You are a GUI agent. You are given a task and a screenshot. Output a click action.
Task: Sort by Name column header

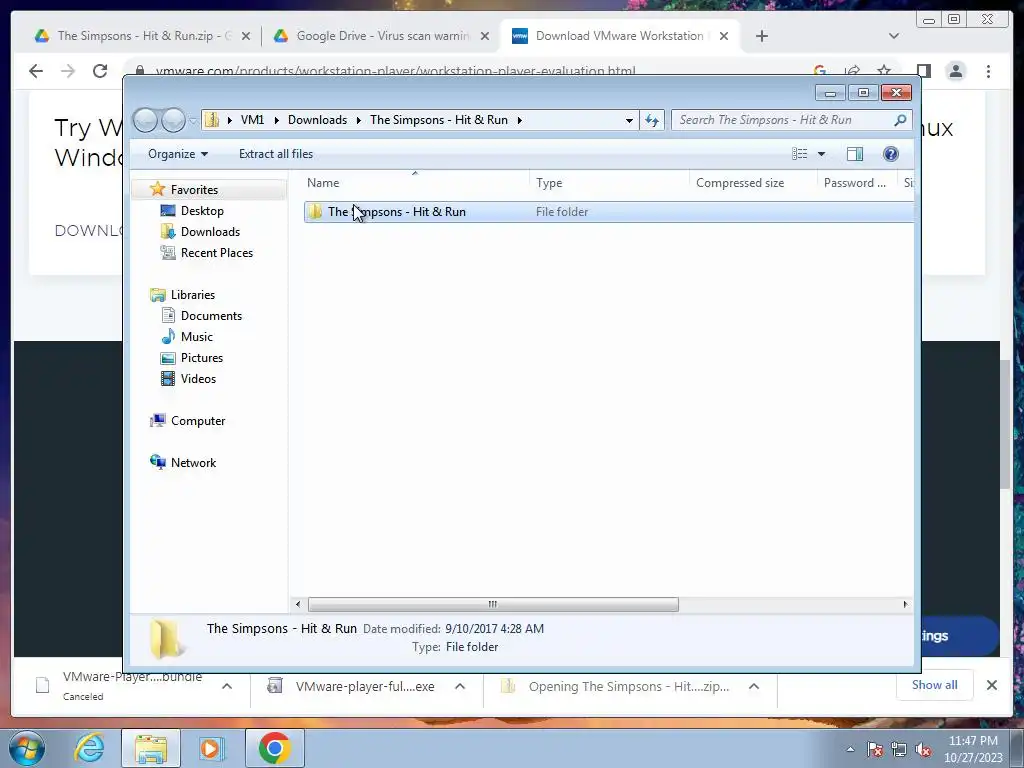pyautogui.click(x=415, y=183)
